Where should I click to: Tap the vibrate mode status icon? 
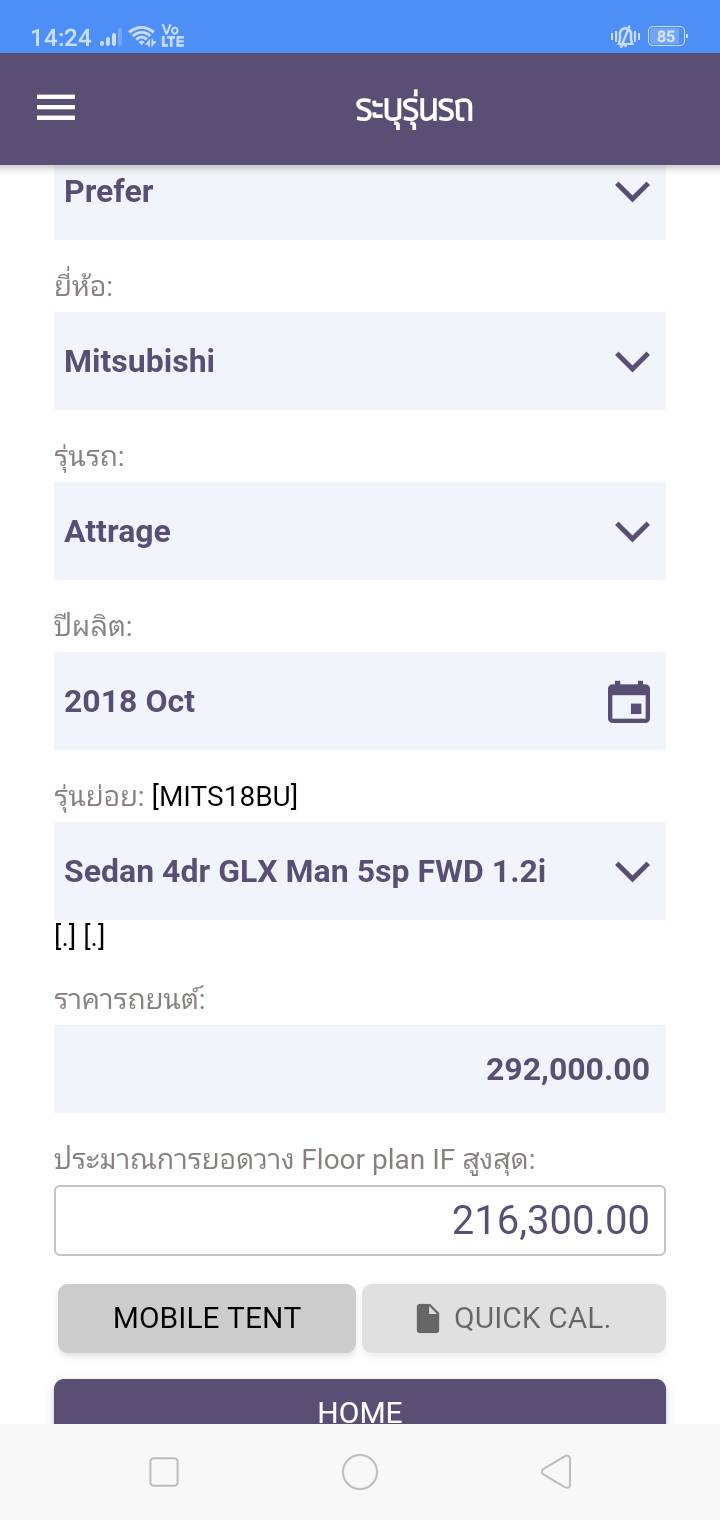click(x=625, y=37)
